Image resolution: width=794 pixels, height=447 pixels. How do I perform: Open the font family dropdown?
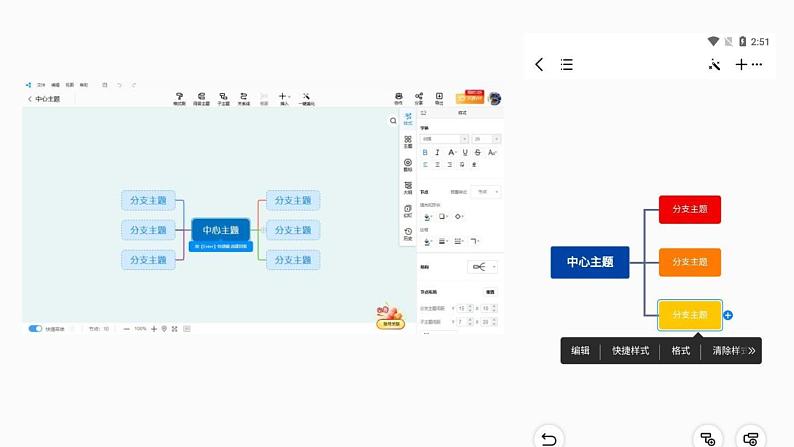point(444,139)
